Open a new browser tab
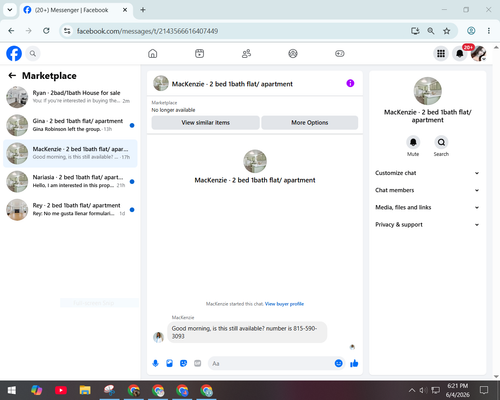The width and height of the screenshot is (500, 400). coord(143,10)
